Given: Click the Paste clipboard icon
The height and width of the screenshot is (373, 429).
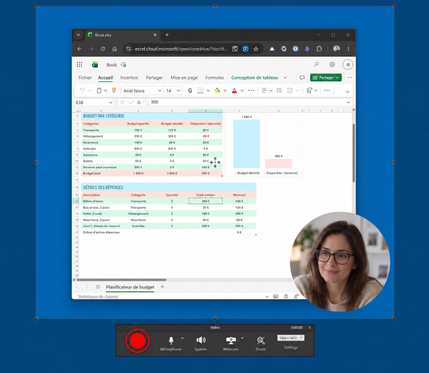Looking at the screenshot, I should [99, 91].
